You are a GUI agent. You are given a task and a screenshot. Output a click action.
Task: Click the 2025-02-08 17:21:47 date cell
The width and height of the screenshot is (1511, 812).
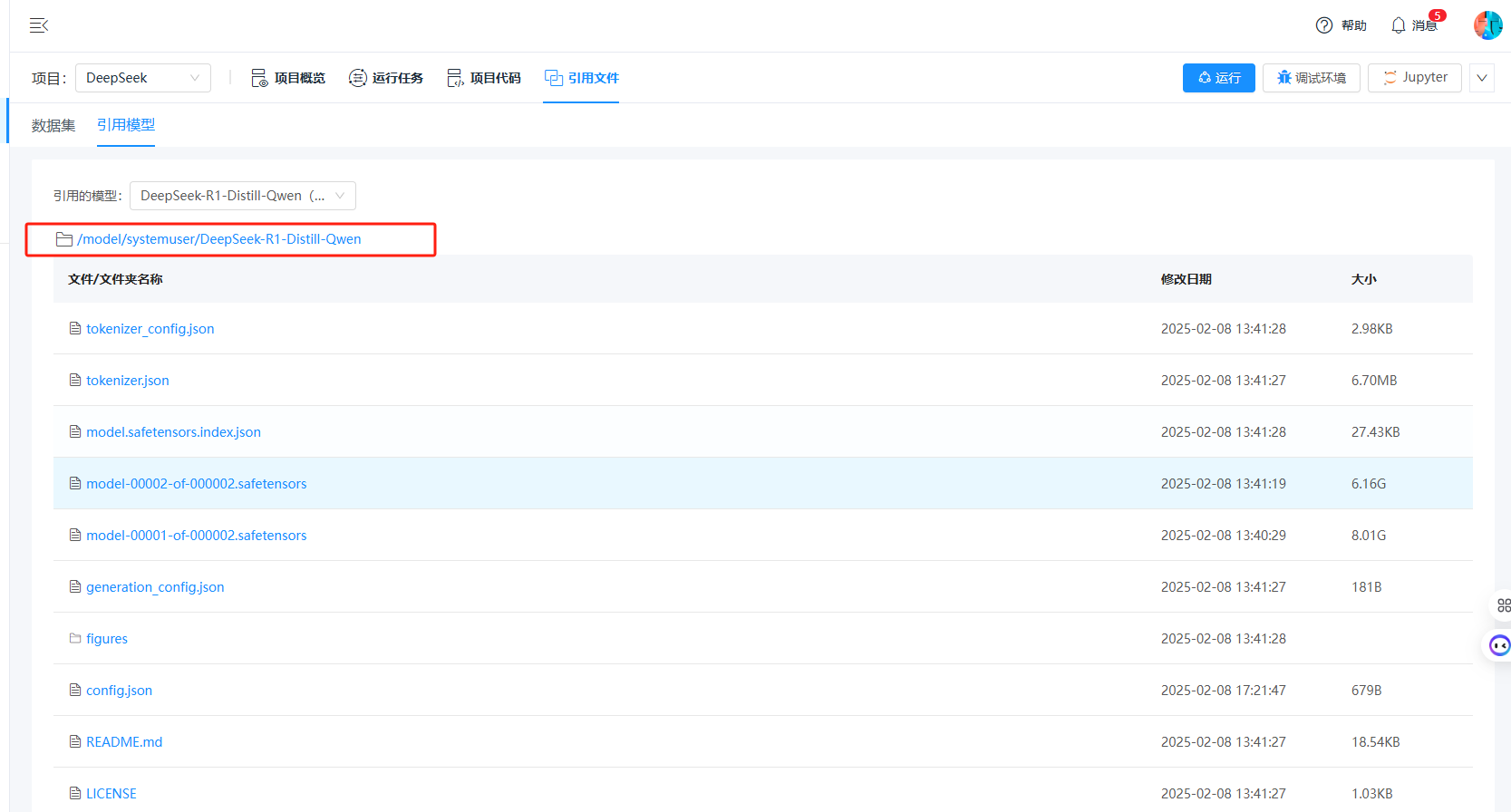pyautogui.click(x=1224, y=691)
